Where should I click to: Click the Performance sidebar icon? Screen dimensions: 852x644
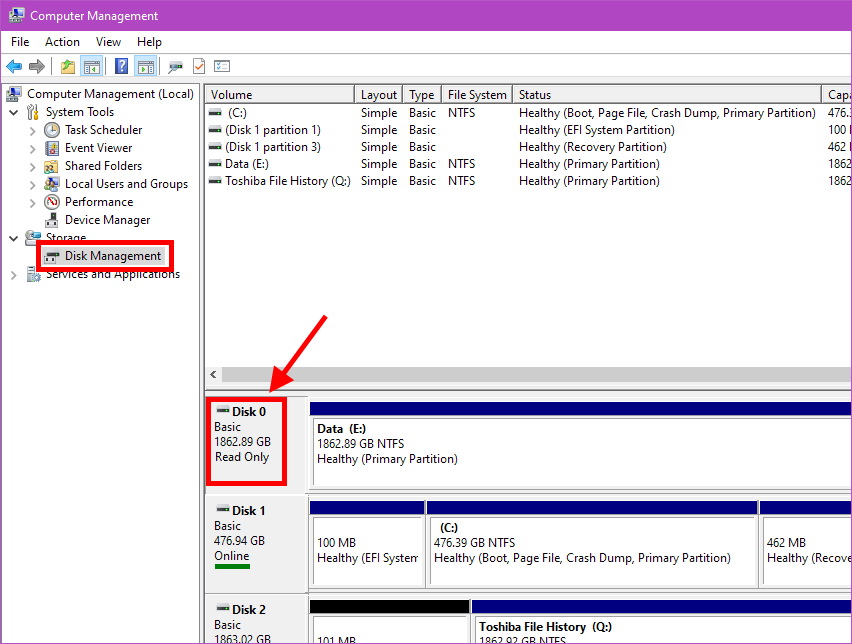(x=51, y=201)
